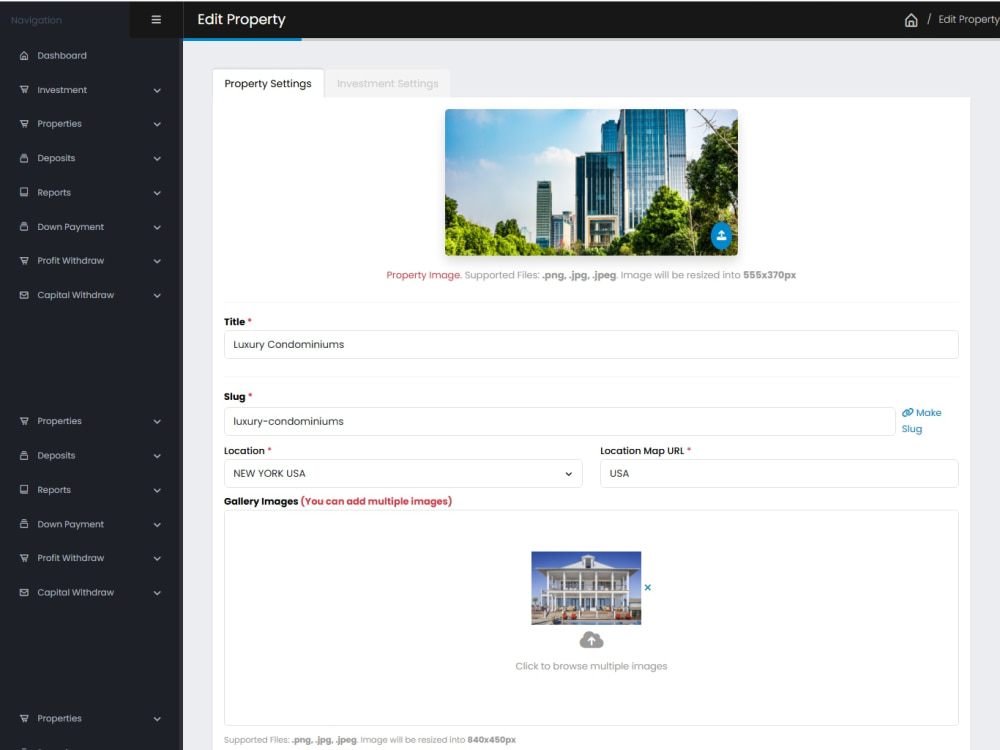Focus the Slug field luxury-condominiums

pos(559,422)
